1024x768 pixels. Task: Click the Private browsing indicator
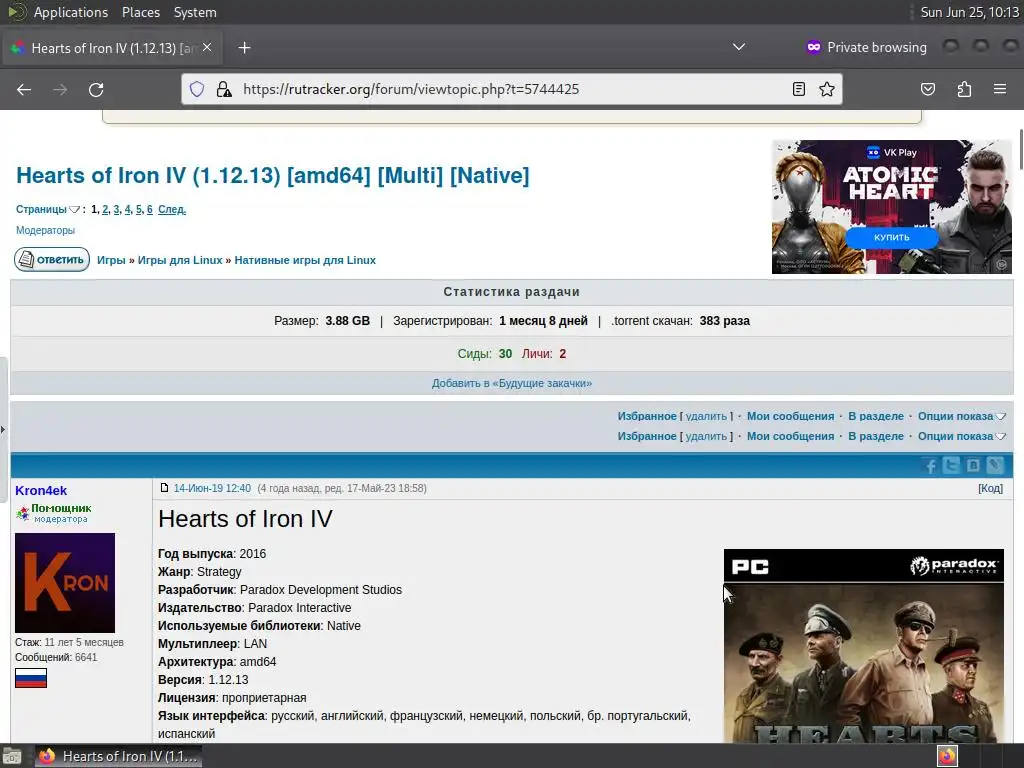(867, 47)
